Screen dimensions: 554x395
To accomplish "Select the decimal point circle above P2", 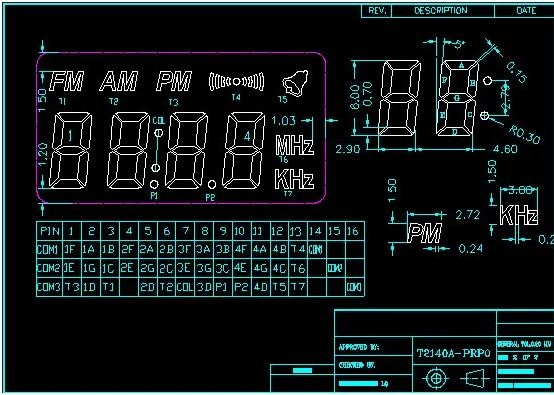I will [212, 184].
